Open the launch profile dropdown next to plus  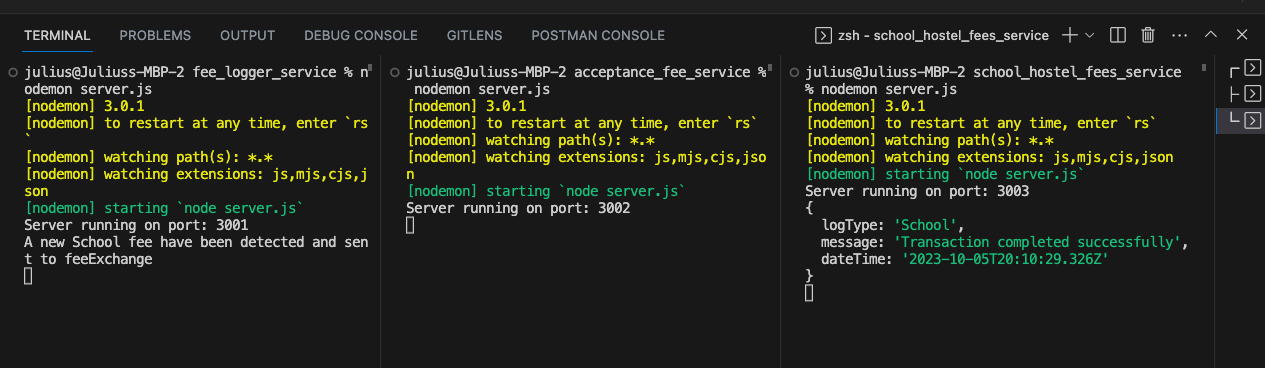click(1090, 35)
